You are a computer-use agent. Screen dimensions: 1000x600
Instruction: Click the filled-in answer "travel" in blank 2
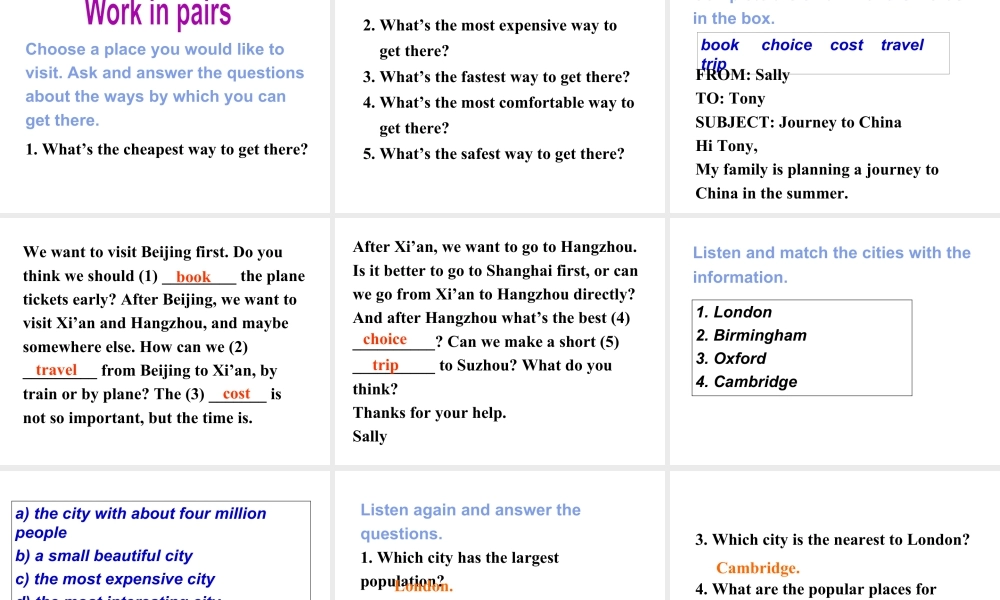click(56, 370)
